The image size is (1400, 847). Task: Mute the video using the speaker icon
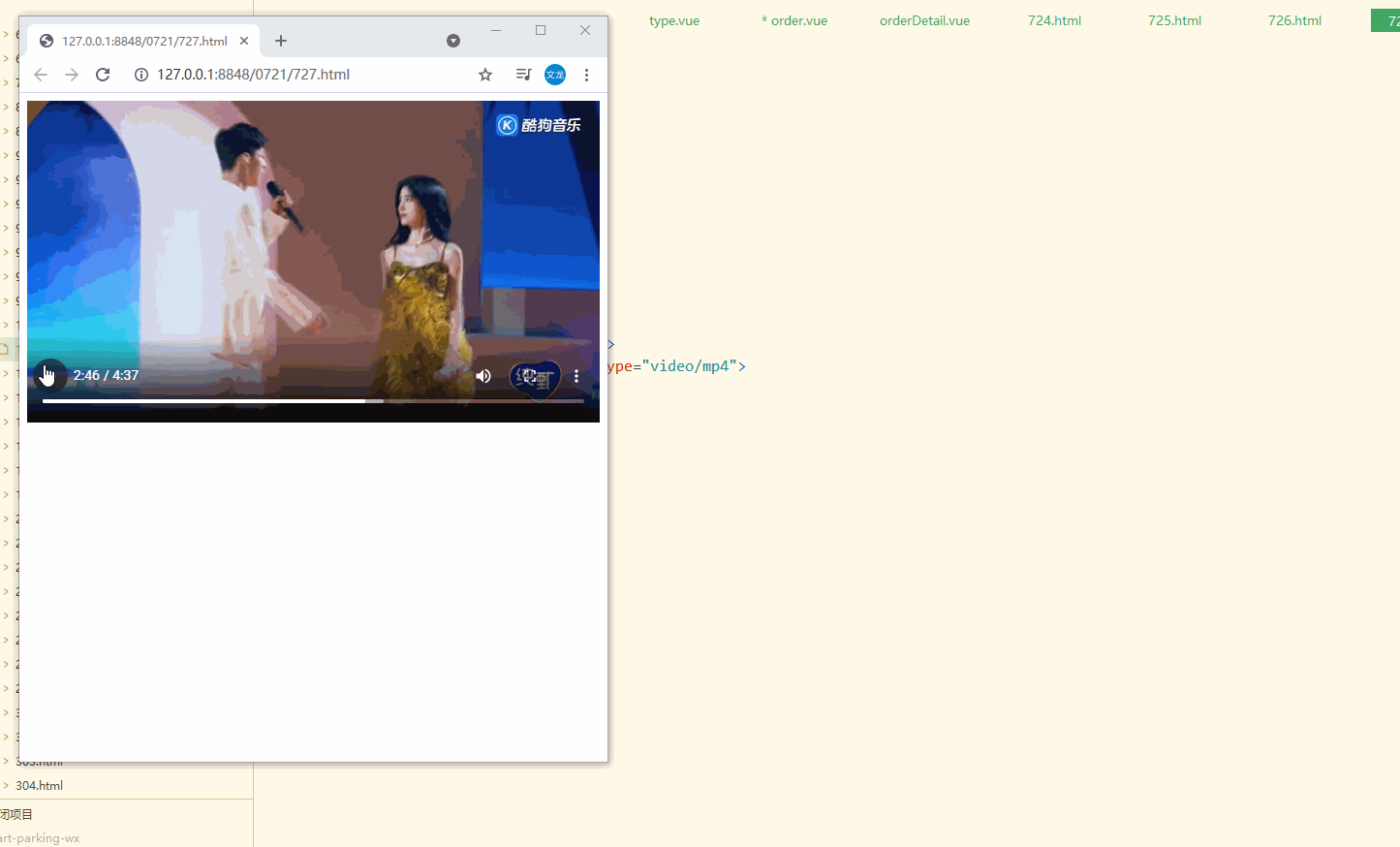483,376
